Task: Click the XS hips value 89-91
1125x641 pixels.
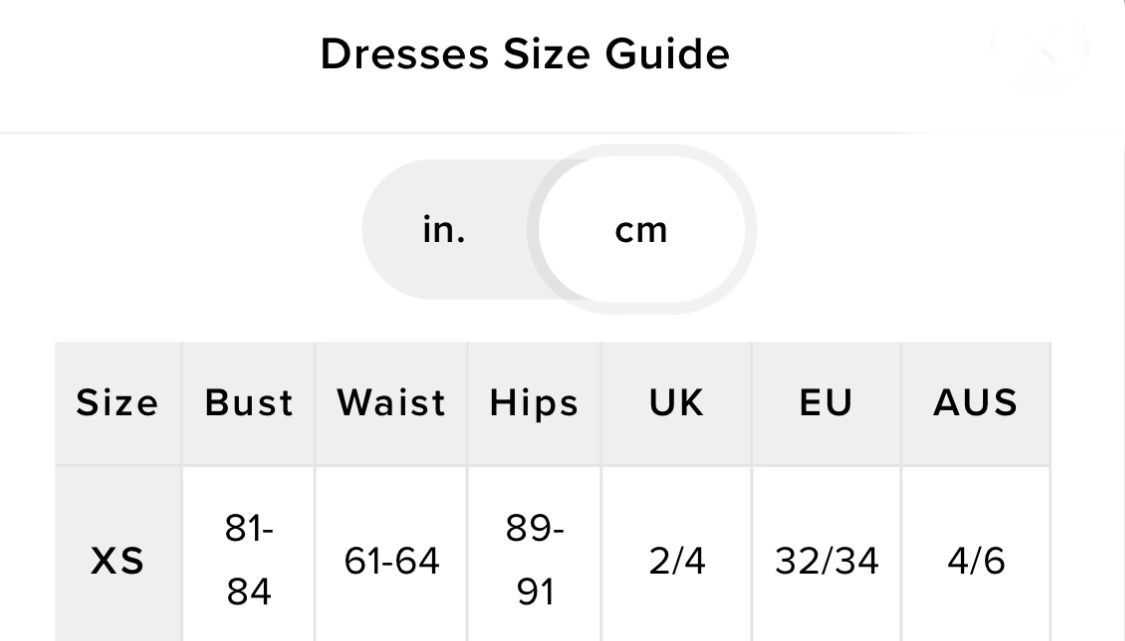Action: (x=534, y=562)
